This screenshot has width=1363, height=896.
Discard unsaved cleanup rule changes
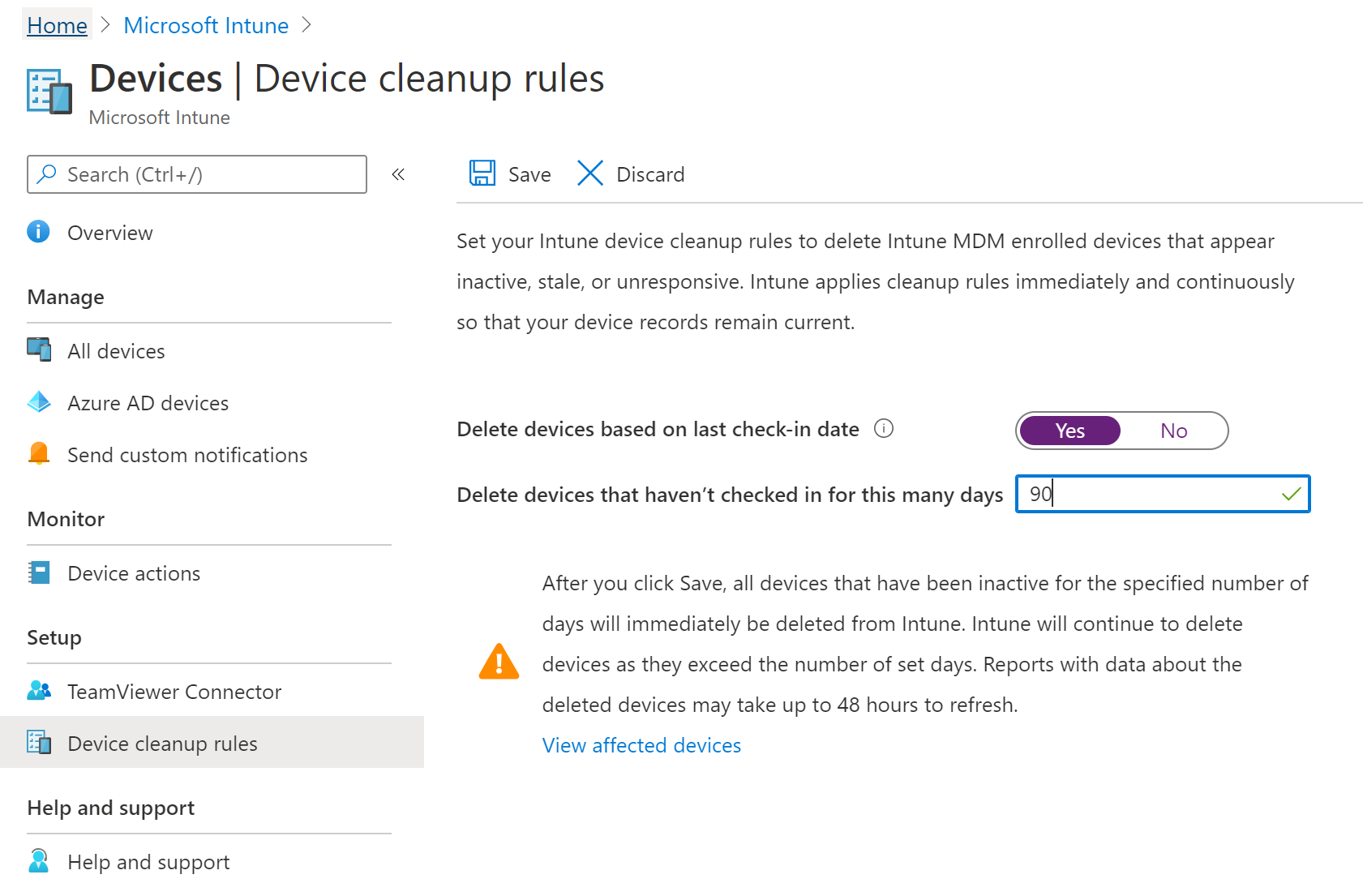pyautogui.click(x=649, y=173)
